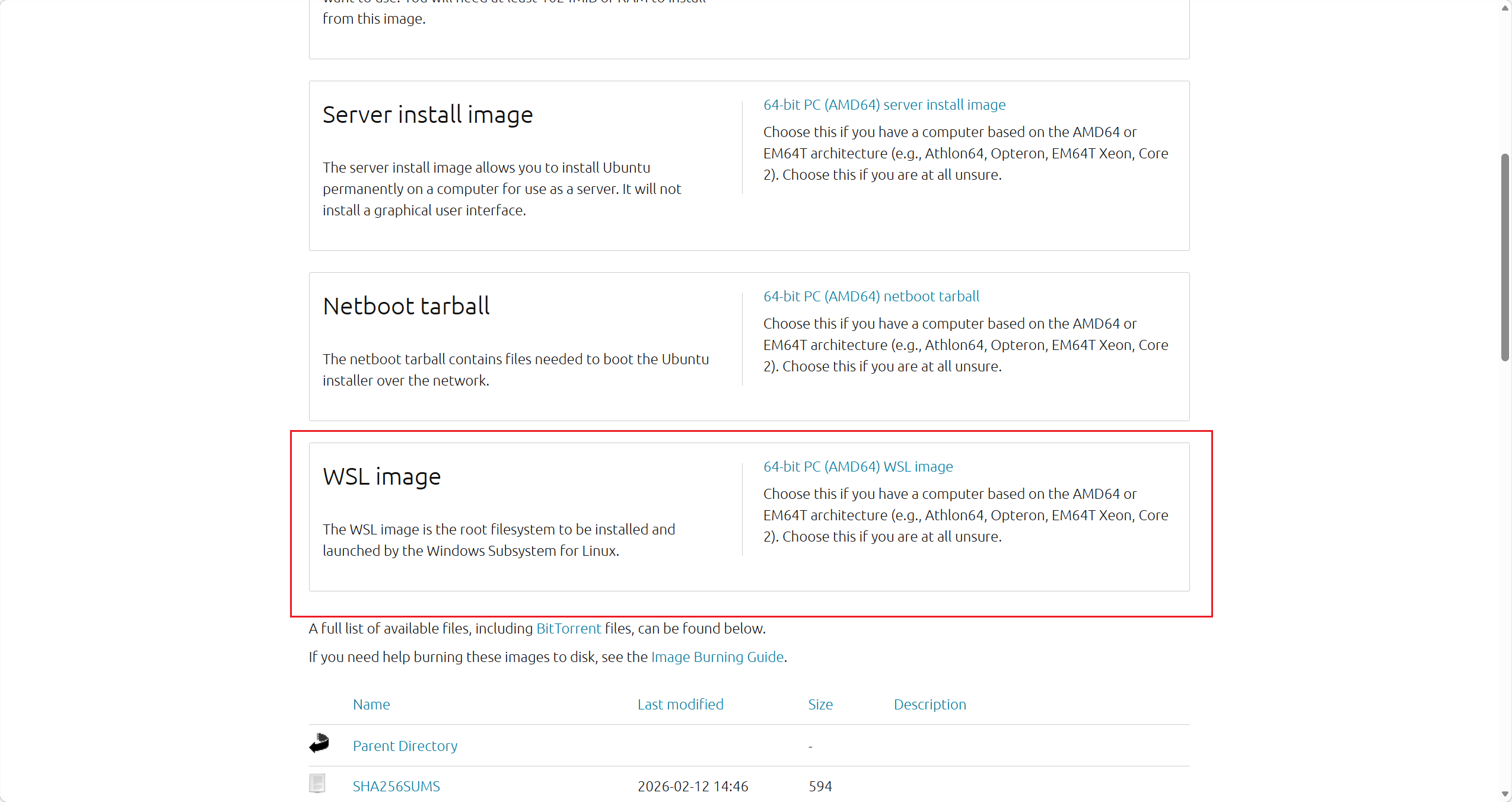
Task: Open the SHA256SUMS file link
Action: click(x=396, y=787)
